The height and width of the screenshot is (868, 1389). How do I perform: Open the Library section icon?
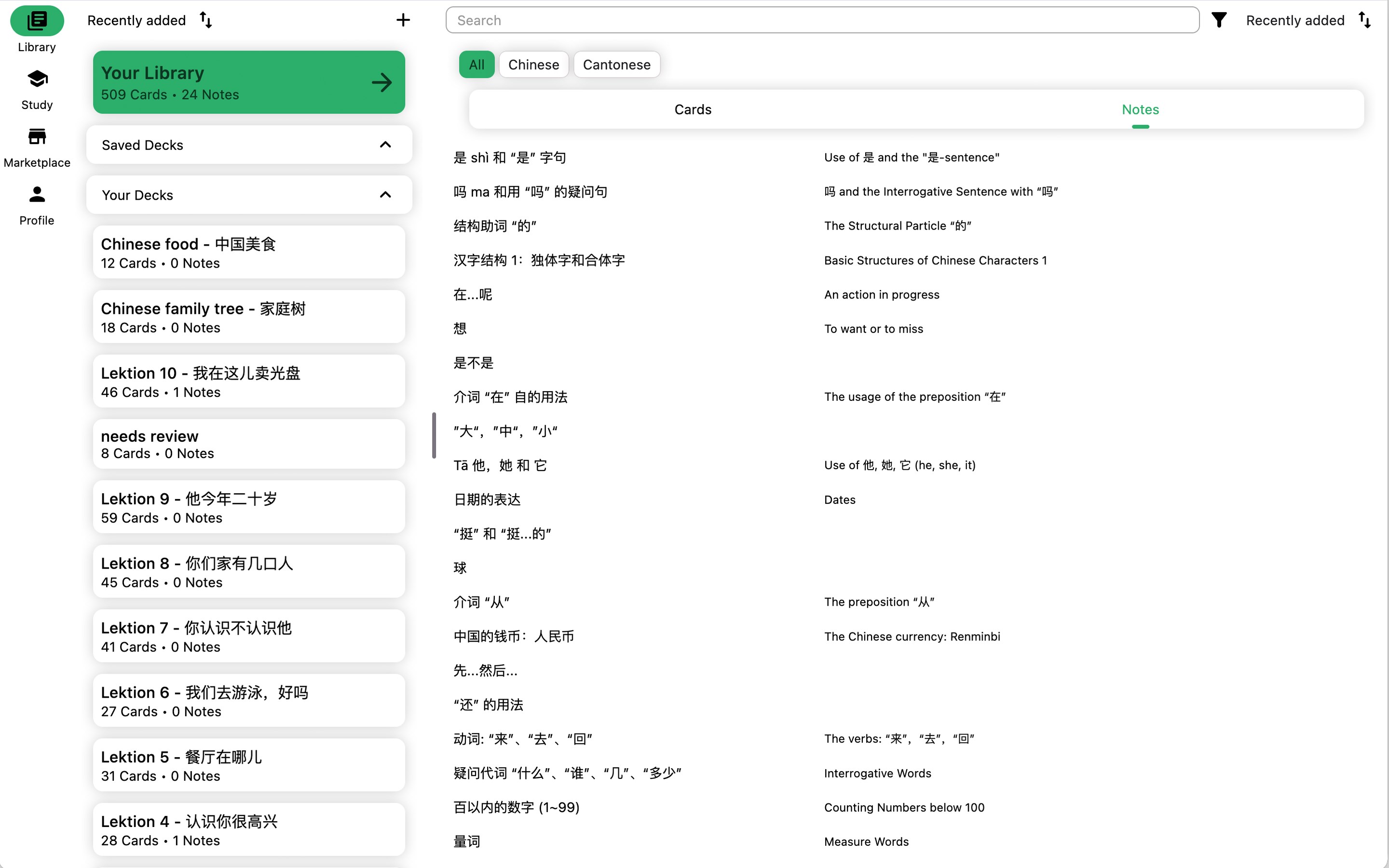(x=37, y=21)
